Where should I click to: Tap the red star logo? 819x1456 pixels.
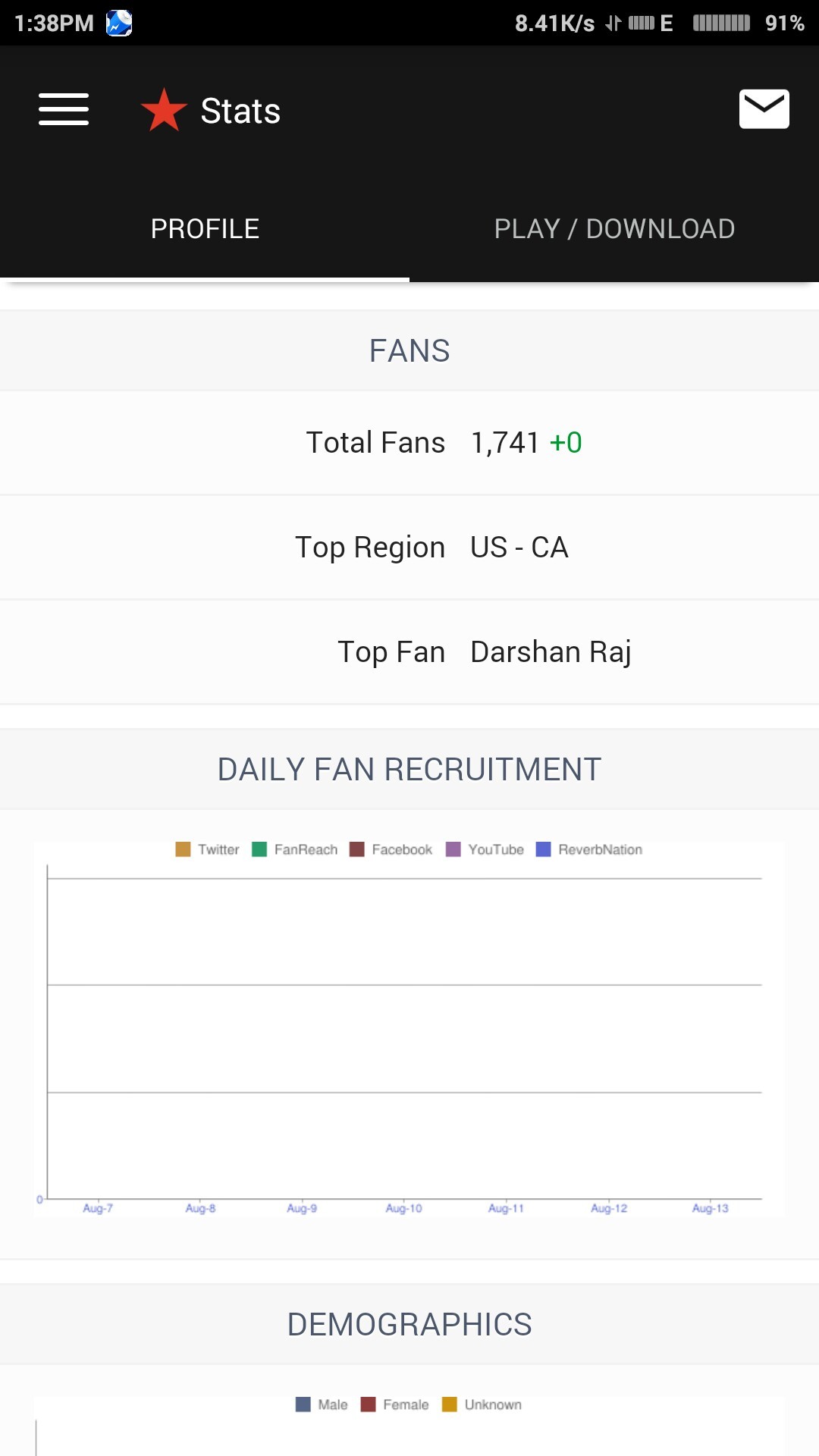point(164,110)
